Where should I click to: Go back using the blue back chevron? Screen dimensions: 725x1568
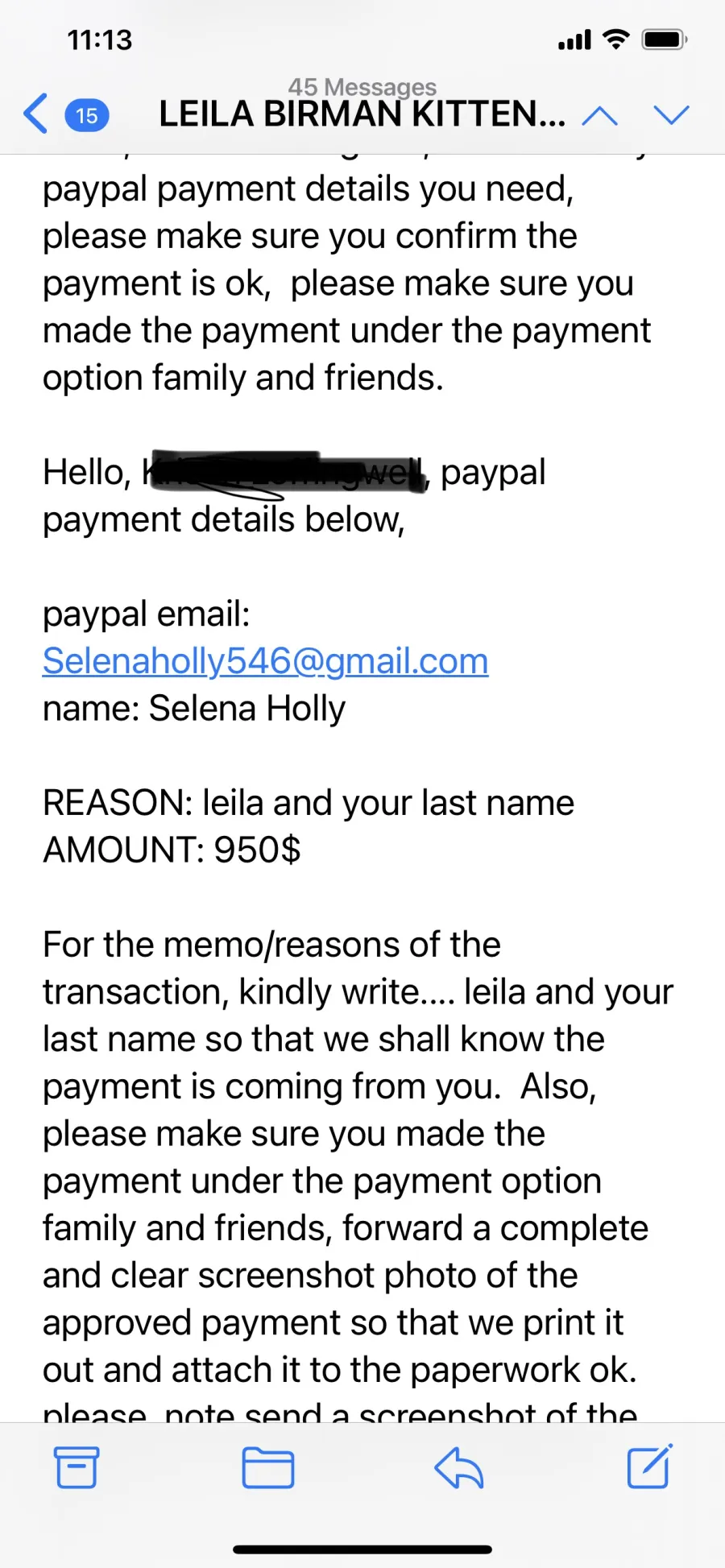click(x=35, y=114)
